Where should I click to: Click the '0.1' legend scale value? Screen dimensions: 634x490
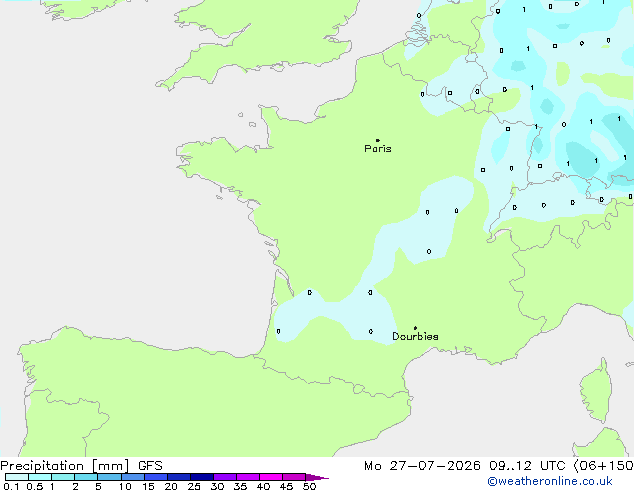11,486
